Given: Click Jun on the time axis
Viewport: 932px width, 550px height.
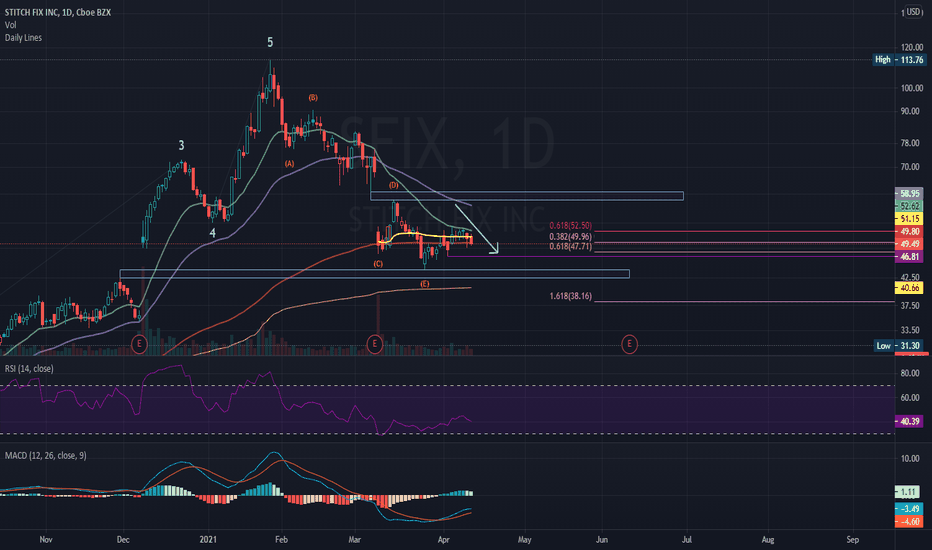Looking at the screenshot, I should [x=602, y=540].
